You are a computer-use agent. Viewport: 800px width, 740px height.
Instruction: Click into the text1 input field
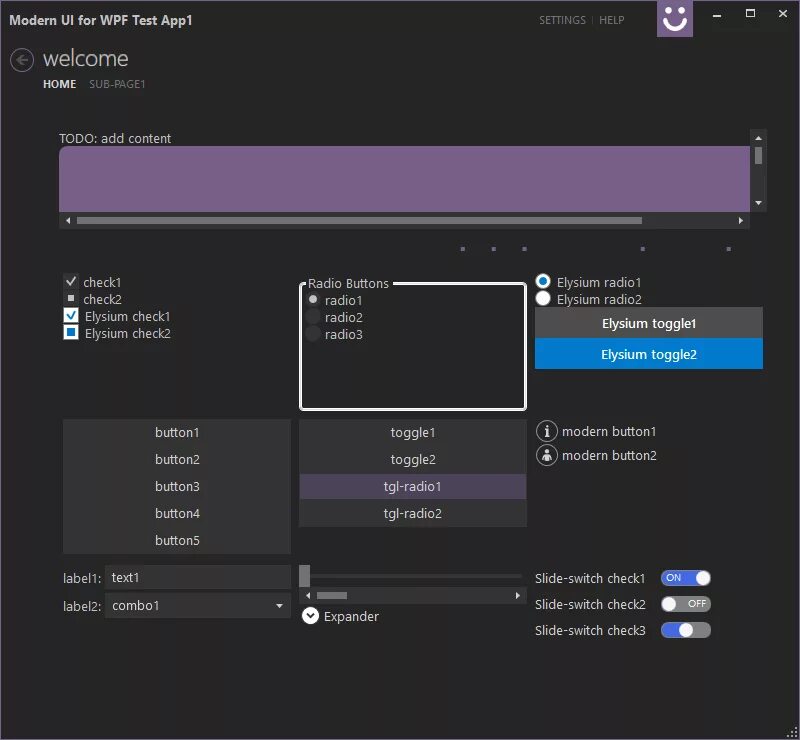pyautogui.click(x=198, y=578)
